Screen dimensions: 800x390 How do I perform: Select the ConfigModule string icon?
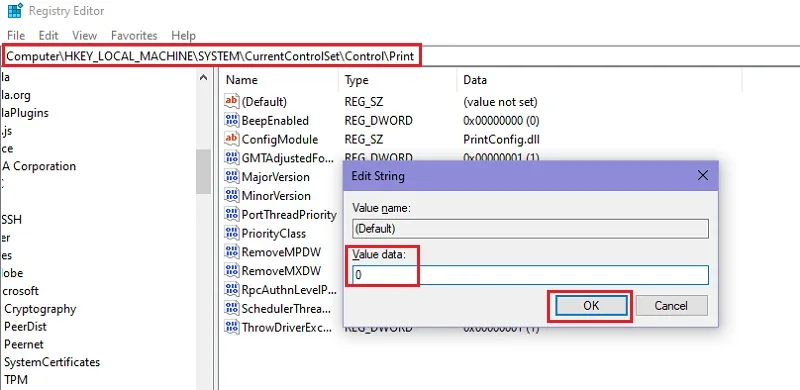click(x=232, y=139)
